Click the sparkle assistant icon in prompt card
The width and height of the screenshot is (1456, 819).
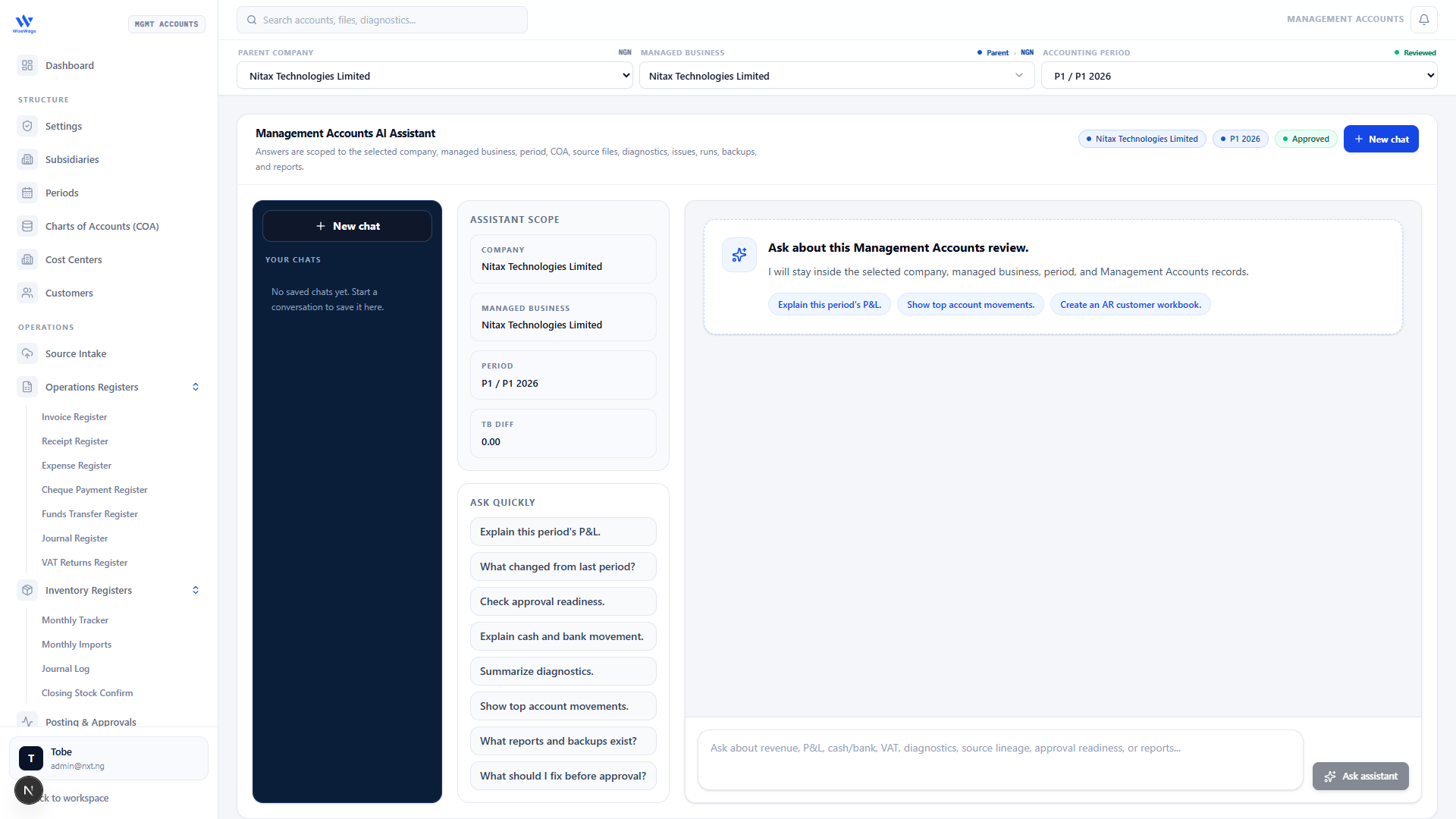click(739, 255)
